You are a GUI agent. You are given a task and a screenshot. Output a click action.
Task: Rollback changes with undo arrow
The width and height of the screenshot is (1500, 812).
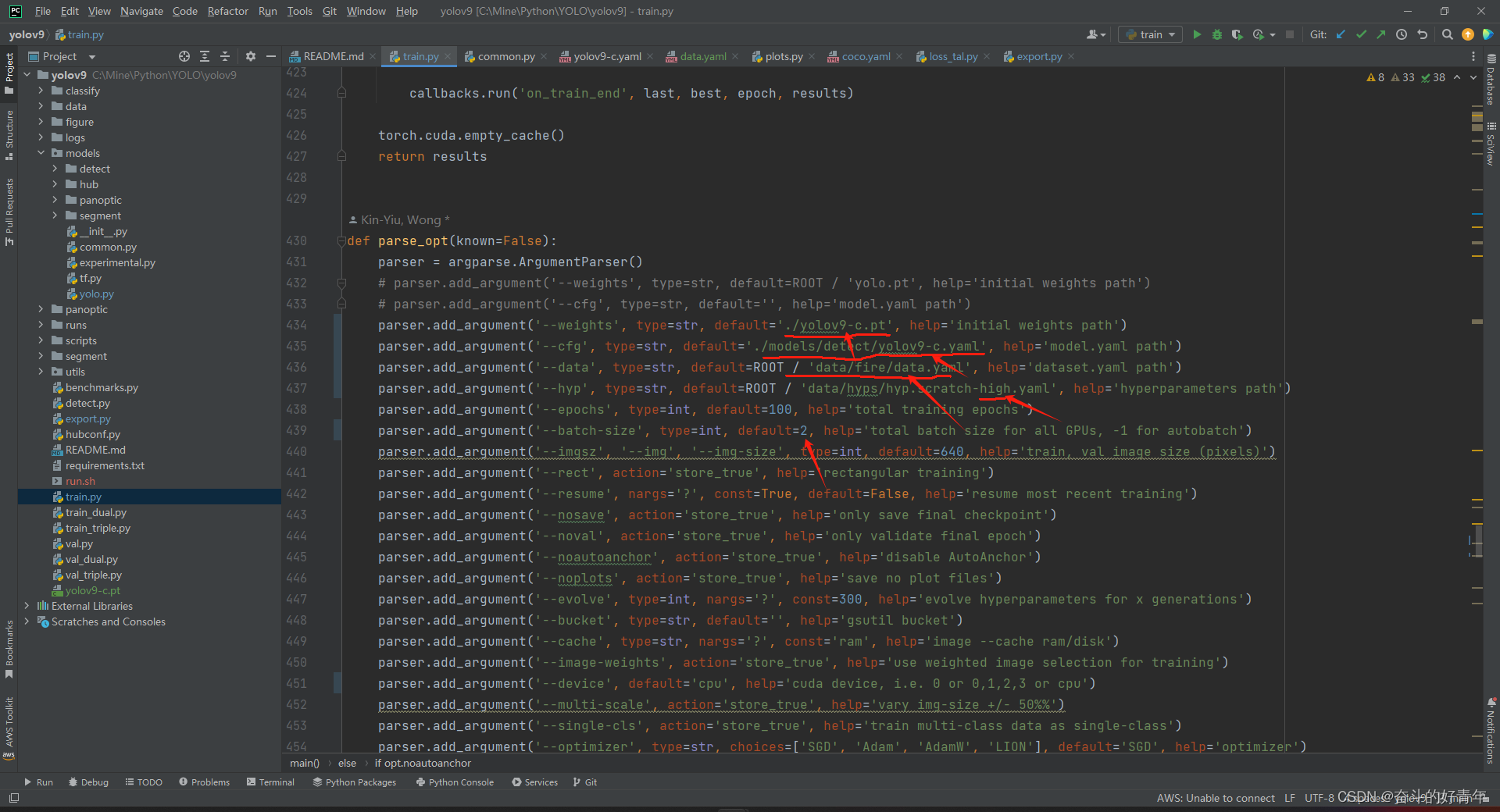[x=1422, y=34]
